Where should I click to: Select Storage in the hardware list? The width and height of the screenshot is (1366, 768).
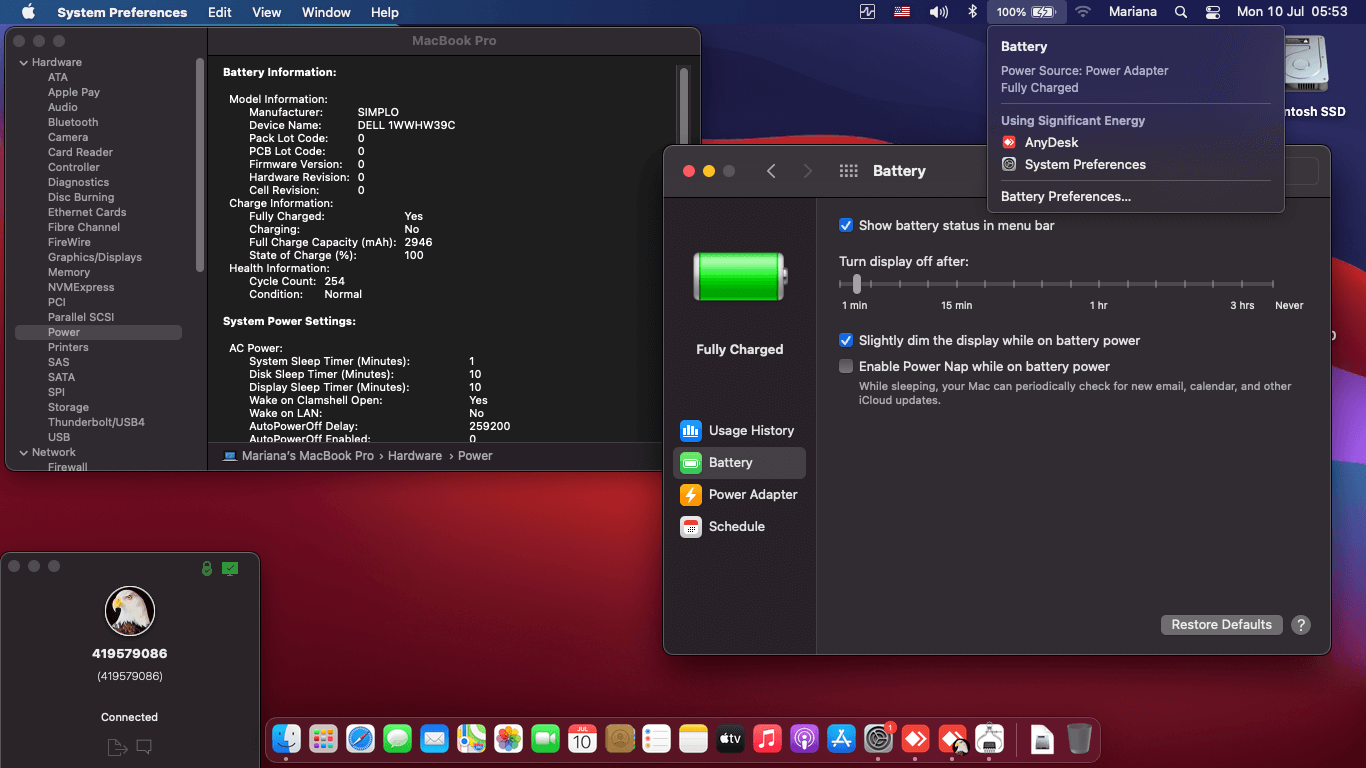pos(68,408)
